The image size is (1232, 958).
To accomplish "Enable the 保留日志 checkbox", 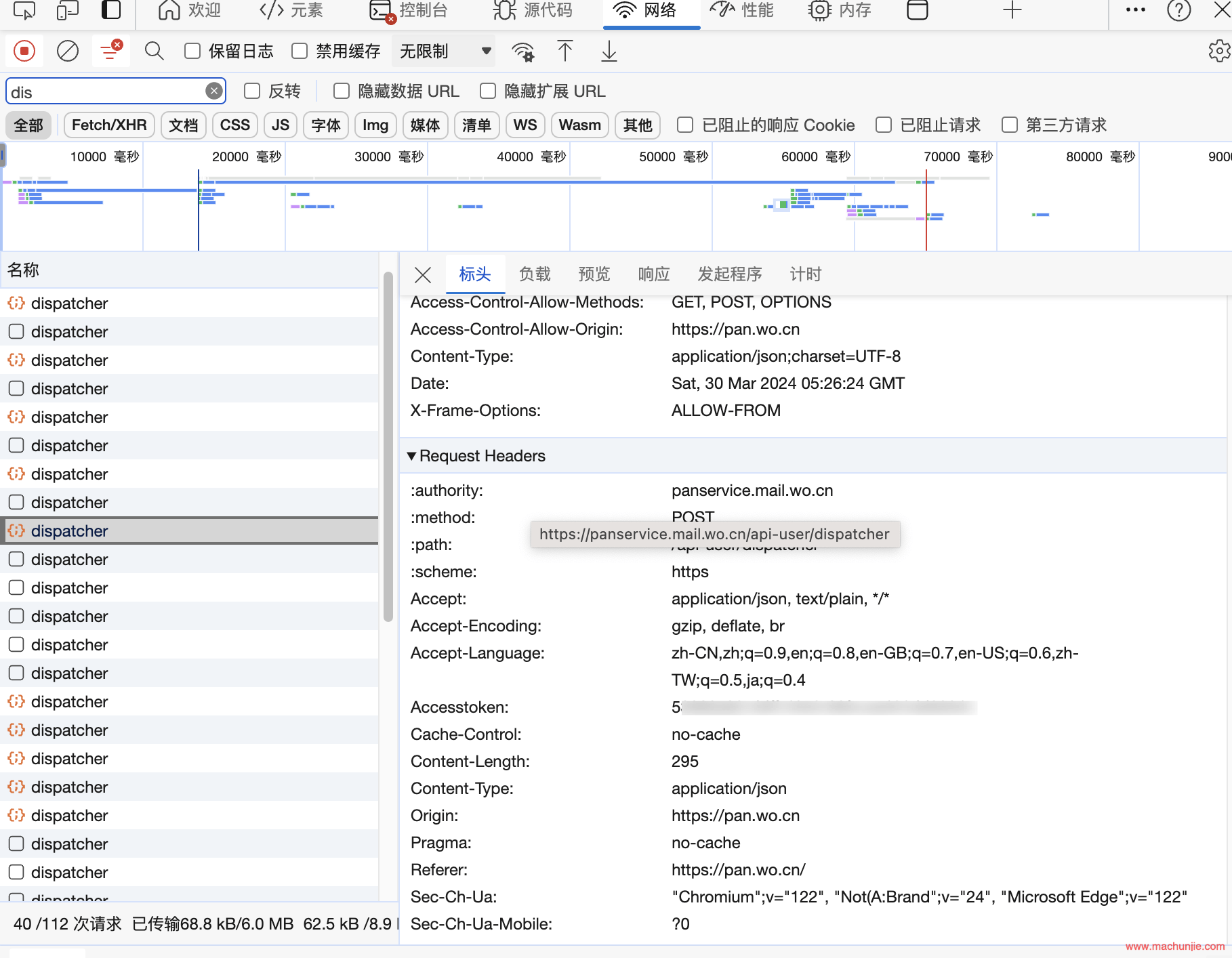I will point(193,51).
